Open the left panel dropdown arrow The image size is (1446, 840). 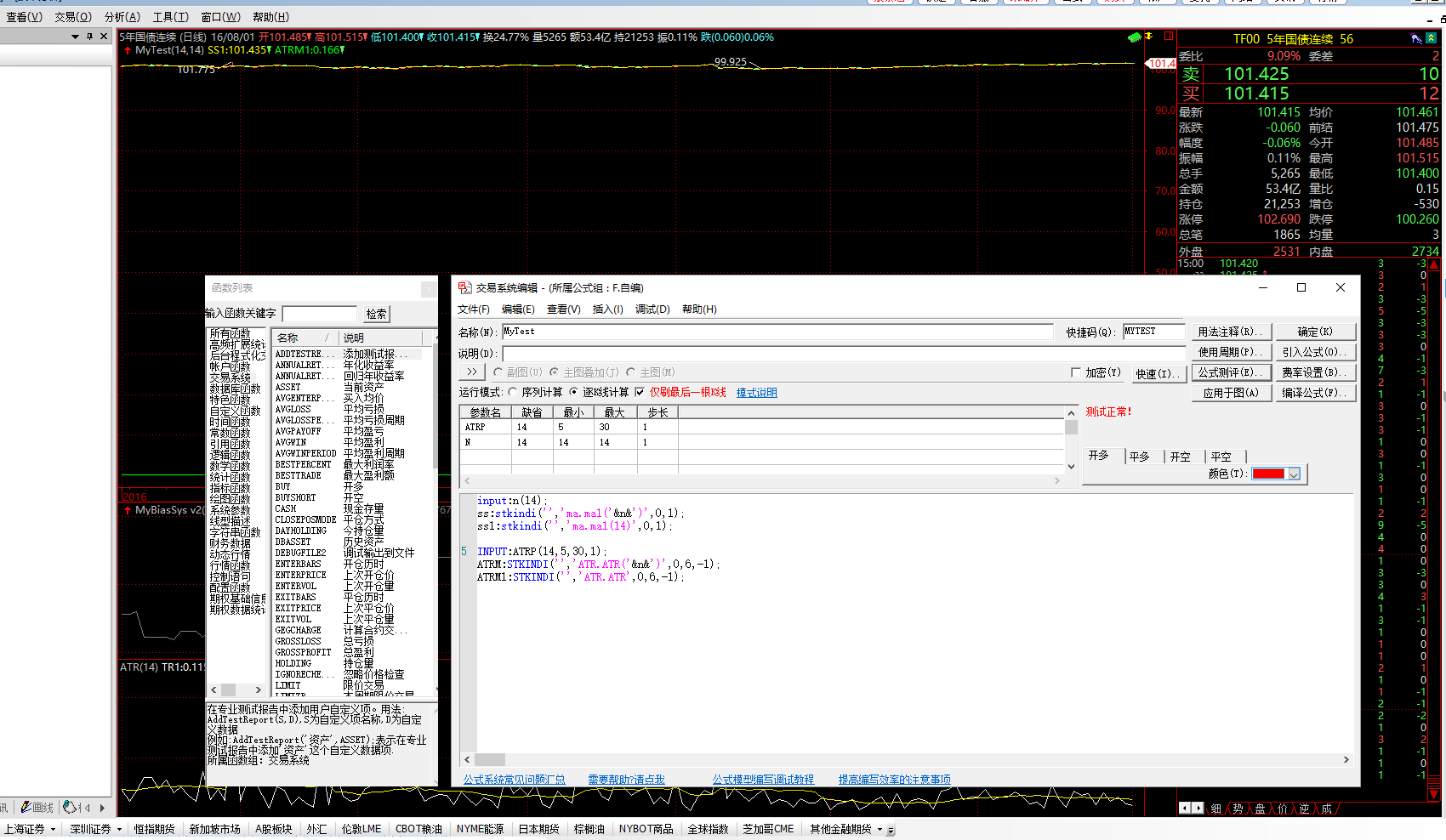tap(75, 36)
